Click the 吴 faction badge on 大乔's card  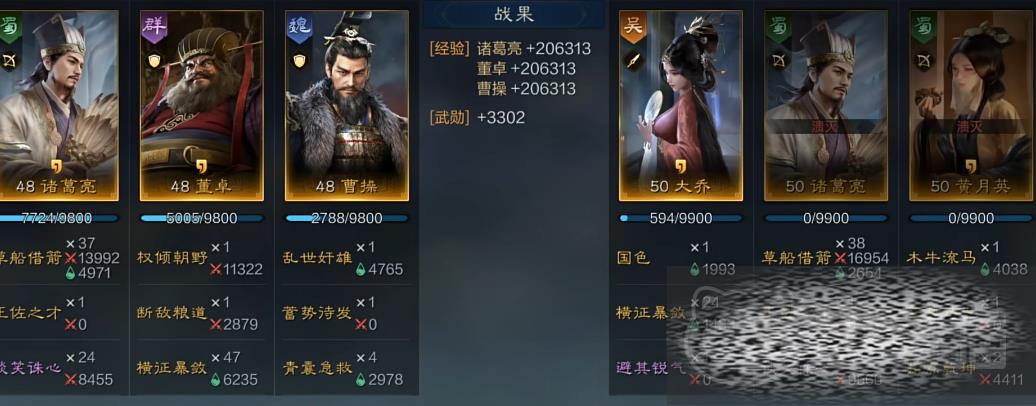[633, 26]
